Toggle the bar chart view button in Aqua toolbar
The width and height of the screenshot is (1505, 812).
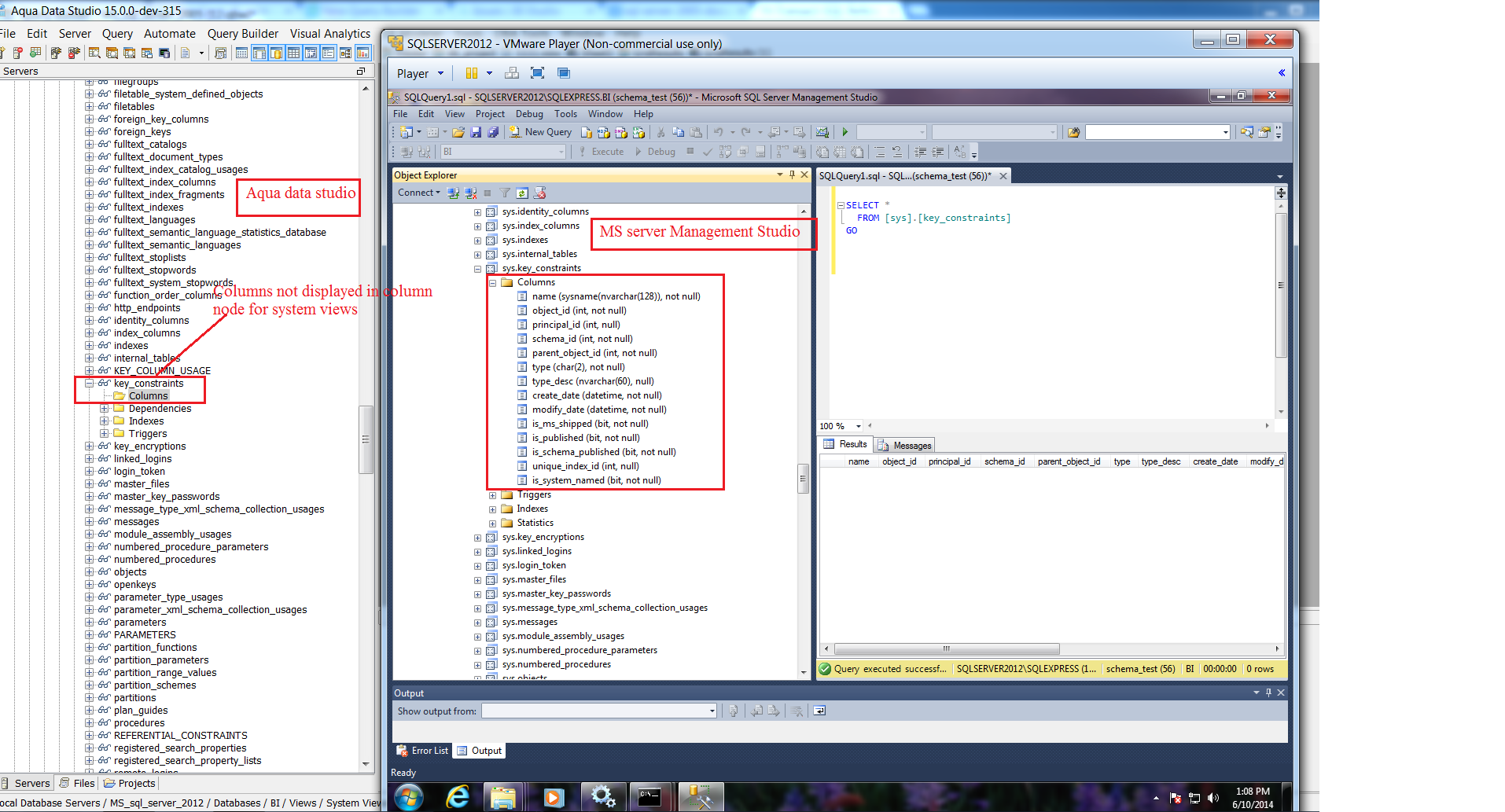coord(362,53)
